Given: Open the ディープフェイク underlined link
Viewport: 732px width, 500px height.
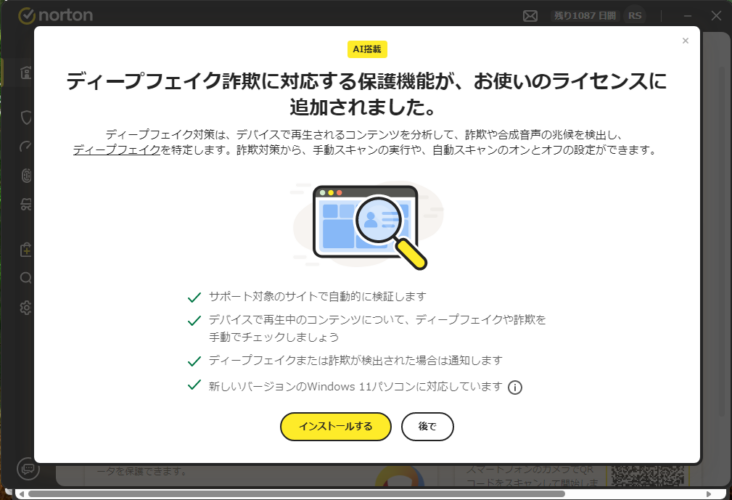Looking at the screenshot, I should [117, 150].
